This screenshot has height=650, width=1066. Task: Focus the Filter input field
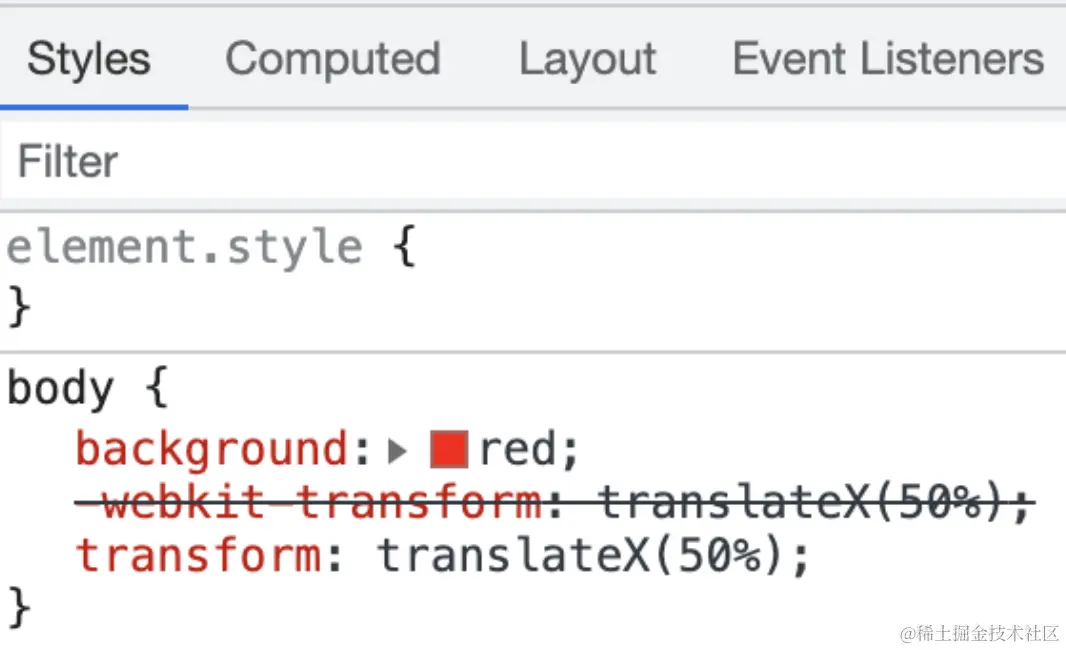pos(533,161)
